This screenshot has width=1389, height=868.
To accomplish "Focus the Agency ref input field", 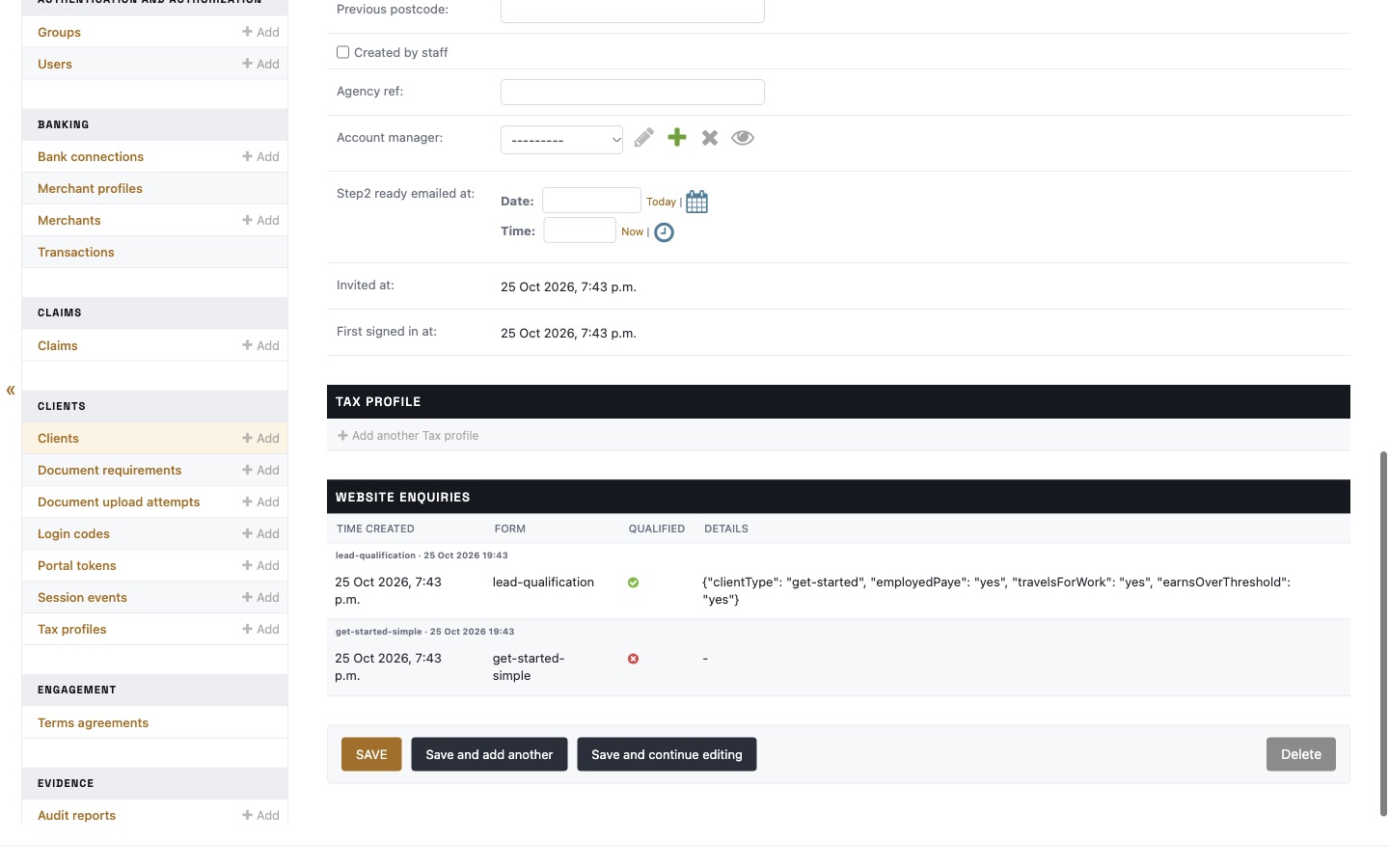I will pyautogui.click(x=633, y=93).
